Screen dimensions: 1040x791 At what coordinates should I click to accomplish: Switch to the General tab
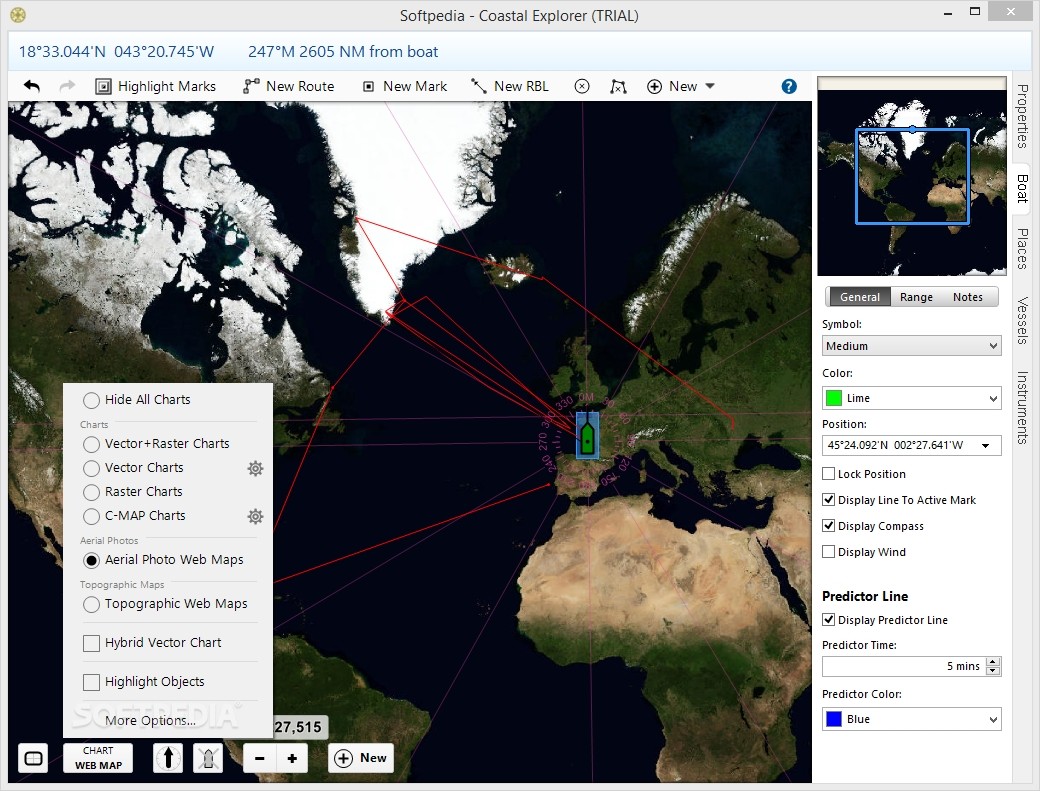[x=860, y=297]
